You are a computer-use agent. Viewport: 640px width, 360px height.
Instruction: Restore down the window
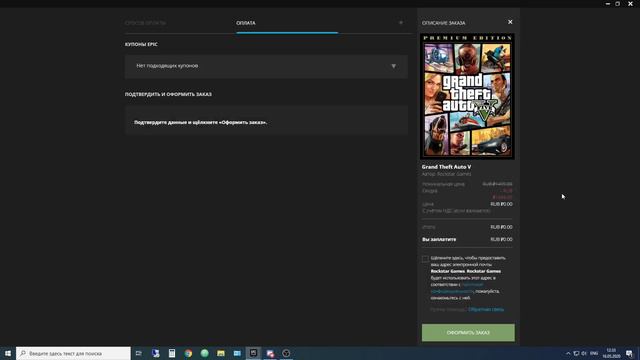tap(618, 4)
